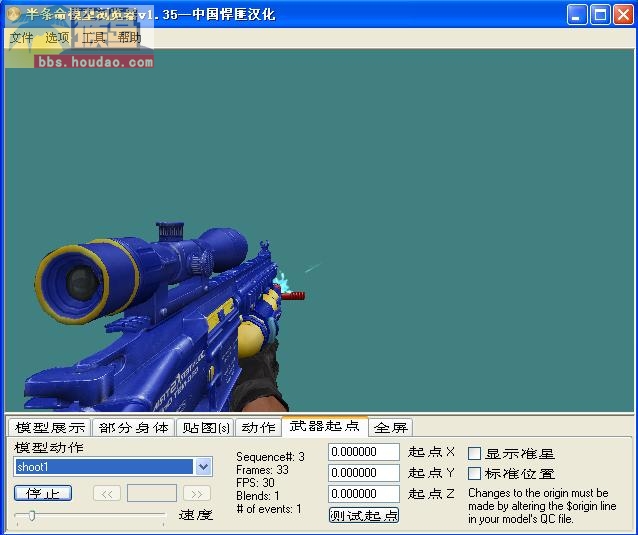
Task: Open the 帮助 menu
Action: [x=129, y=38]
